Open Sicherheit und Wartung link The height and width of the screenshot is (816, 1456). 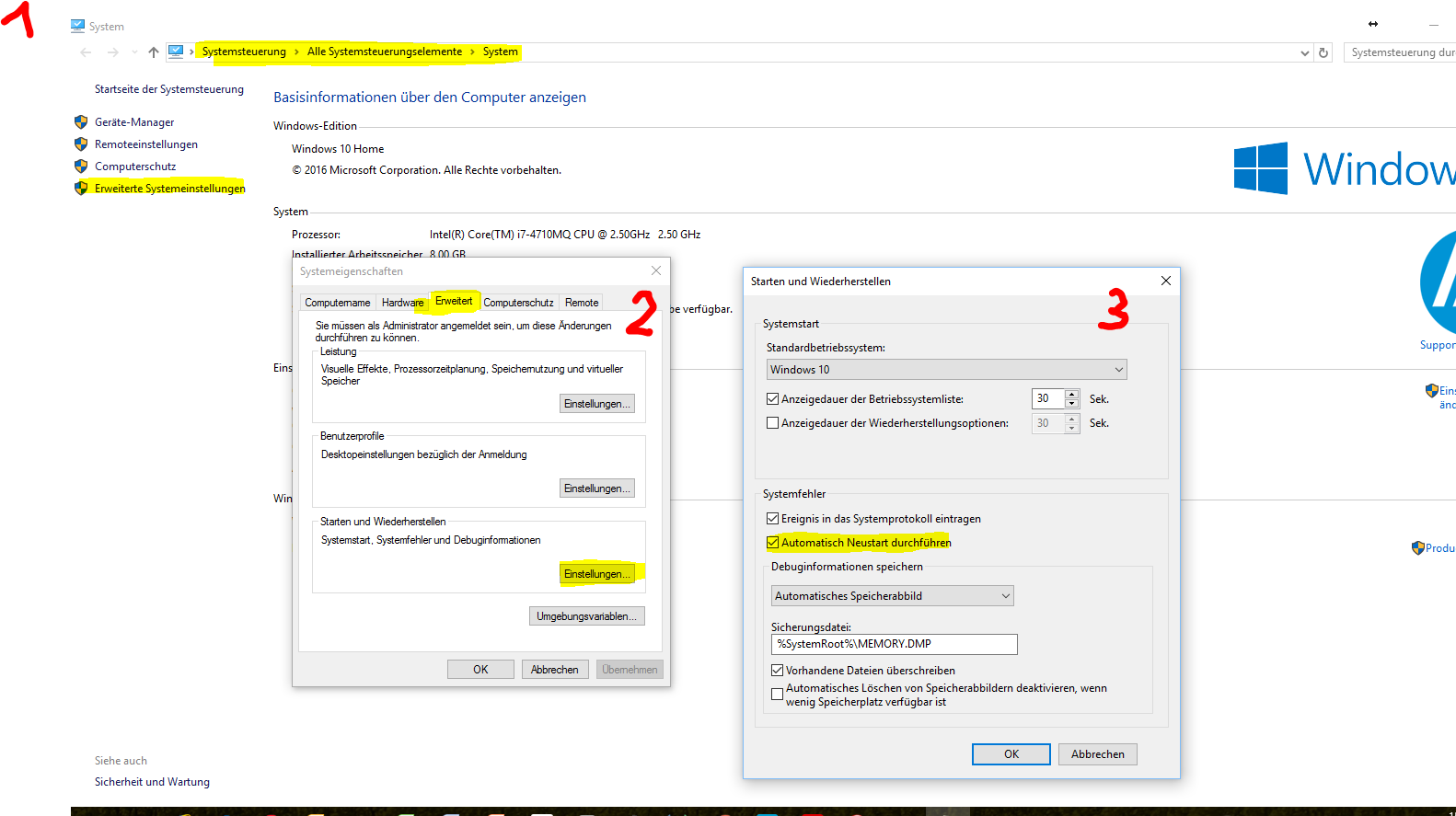coord(152,782)
